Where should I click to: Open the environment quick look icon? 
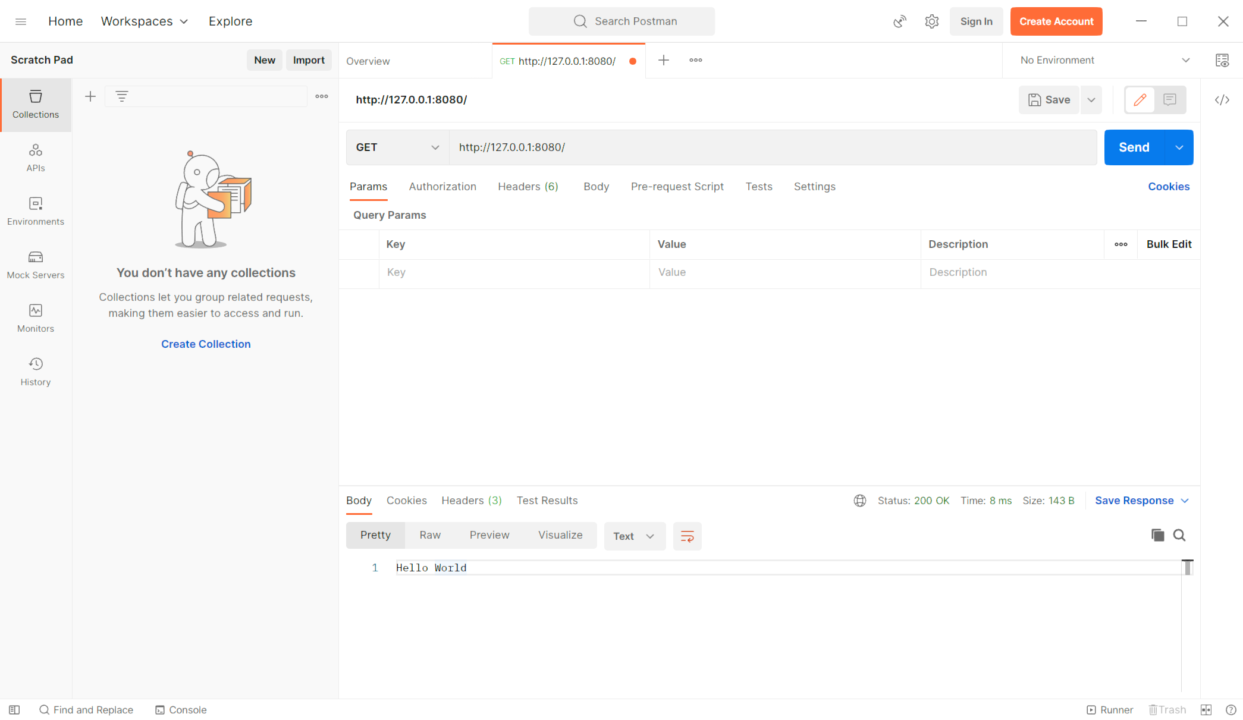tap(1222, 60)
